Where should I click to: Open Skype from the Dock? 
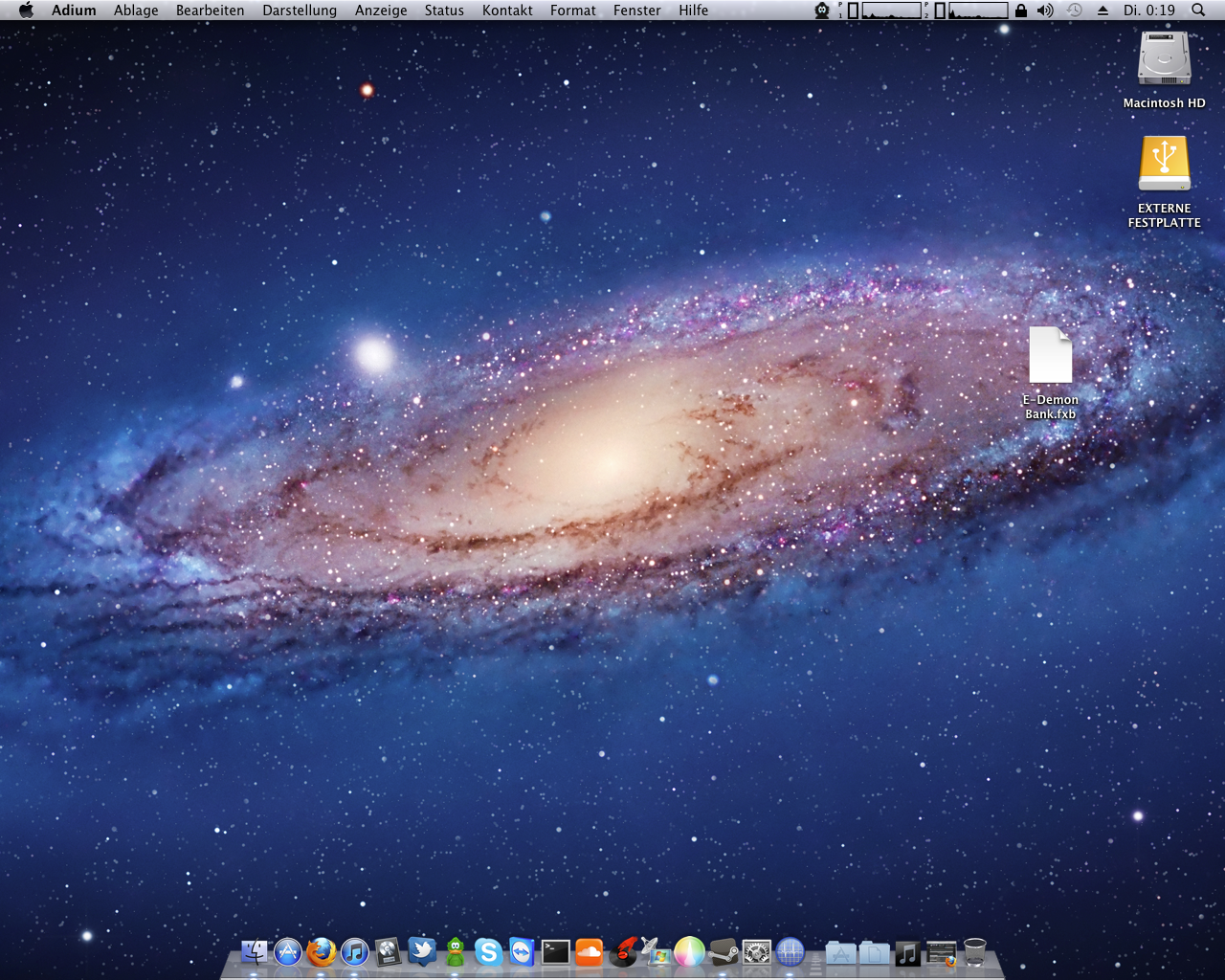pyautogui.click(x=488, y=952)
